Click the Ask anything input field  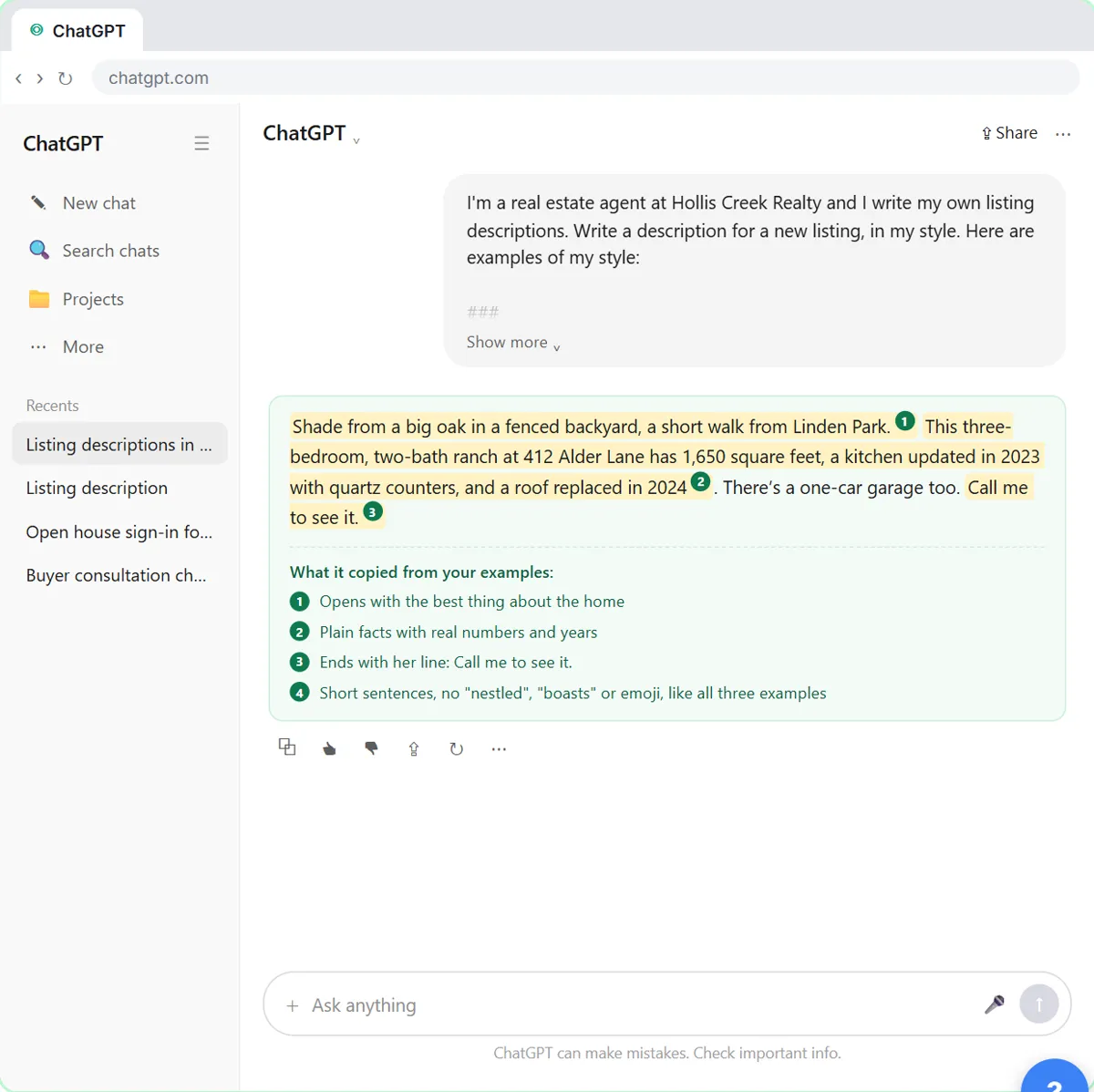tap(638, 1005)
